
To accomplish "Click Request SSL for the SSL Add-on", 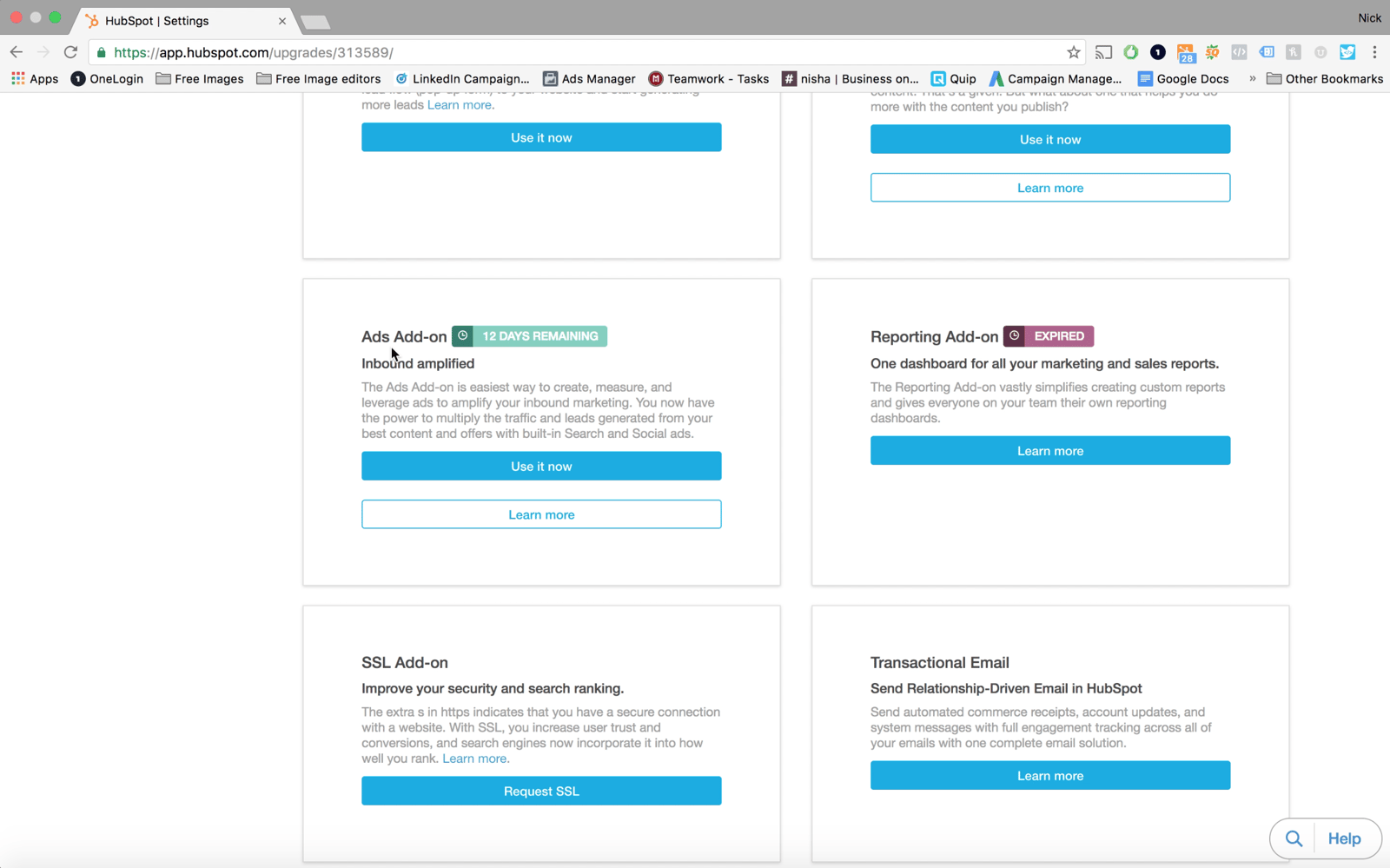I will [x=541, y=791].
